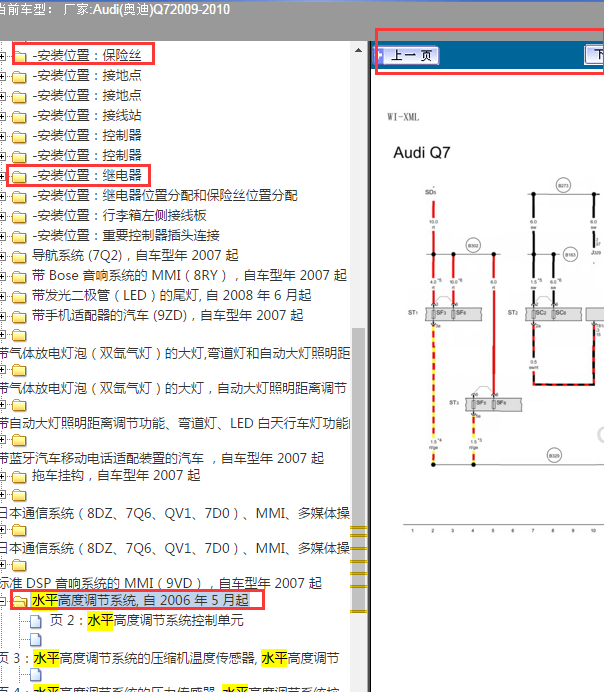Expand the 安装位置：保险丝 tree node
The width and height of the screenshot is (604, 692).
click(x=3, y=56)
